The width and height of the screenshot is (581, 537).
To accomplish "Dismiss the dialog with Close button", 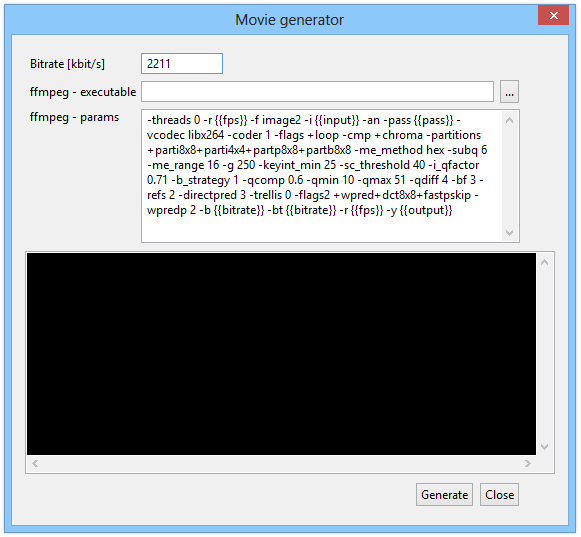I will (x=499, y=494).
